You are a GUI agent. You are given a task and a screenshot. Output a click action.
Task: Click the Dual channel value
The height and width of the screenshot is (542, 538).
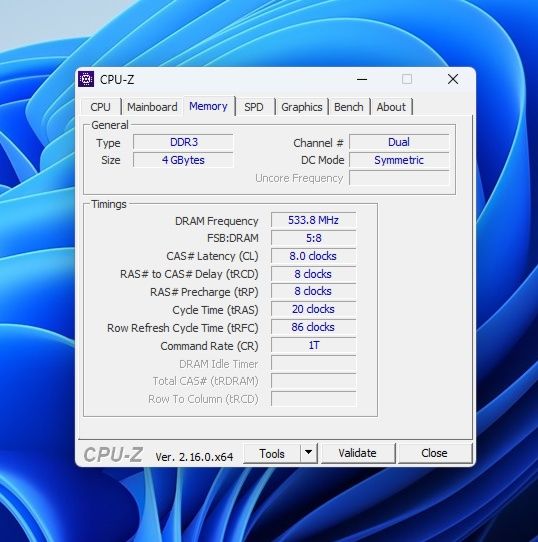coord(399,142)
